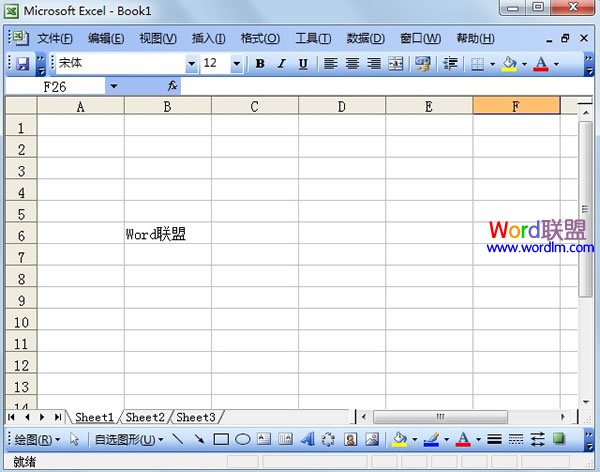Open 插入(I) menu
This screenshot has width=600, height=472.
pos(209,38)
